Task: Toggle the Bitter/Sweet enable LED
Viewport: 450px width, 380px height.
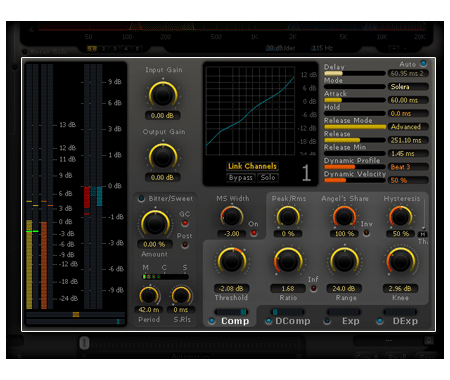Action: coord(141,199)
